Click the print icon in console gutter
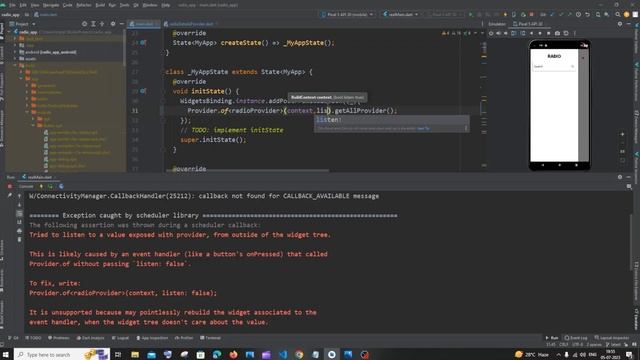 coord(19,231)
